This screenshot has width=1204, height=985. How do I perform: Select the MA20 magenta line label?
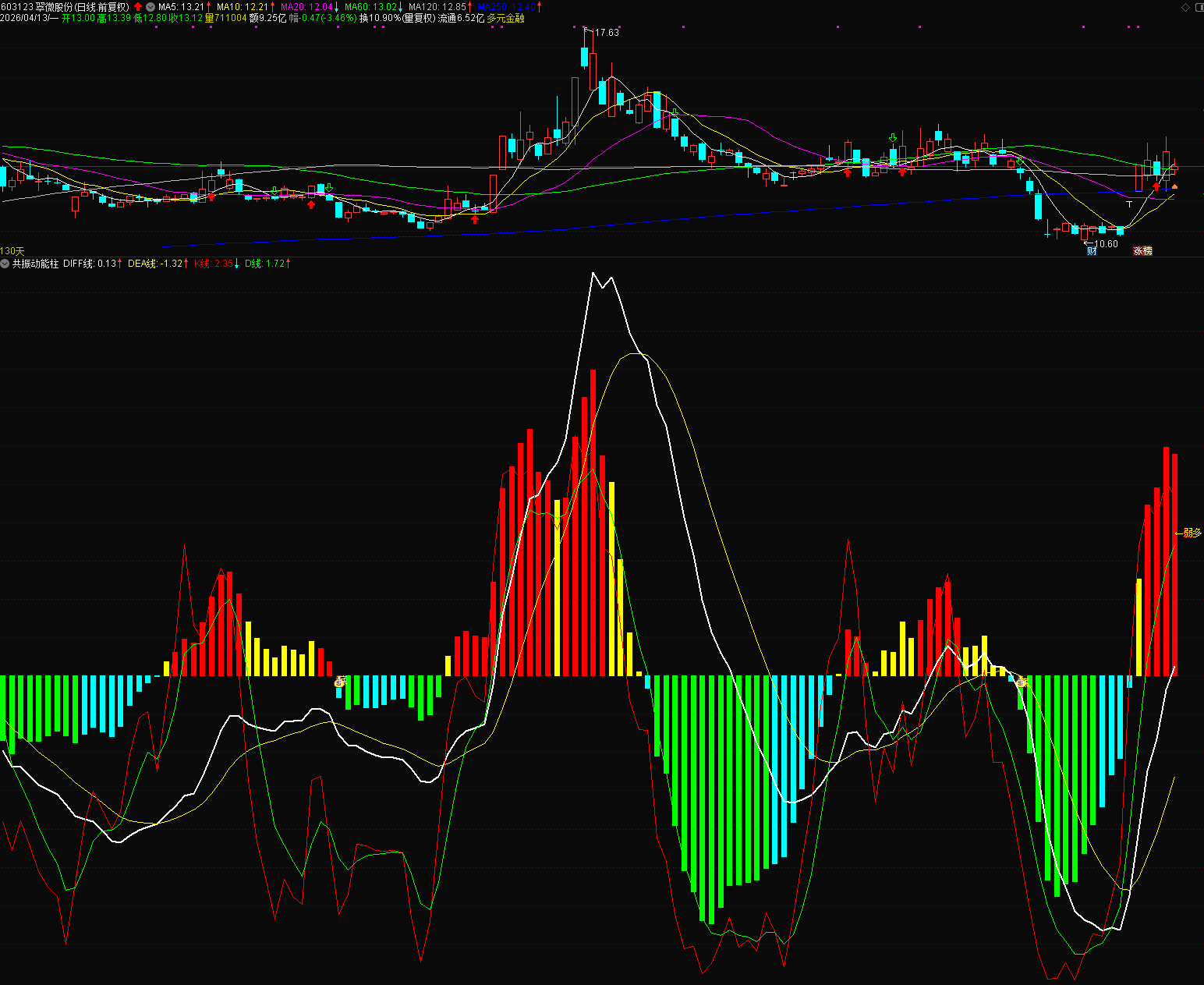pyautogui.click(x=310, y=7)
